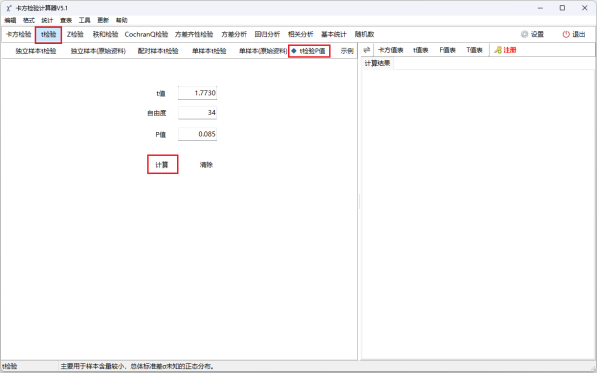Maximize the calculator window

click(x=562, y=8)
